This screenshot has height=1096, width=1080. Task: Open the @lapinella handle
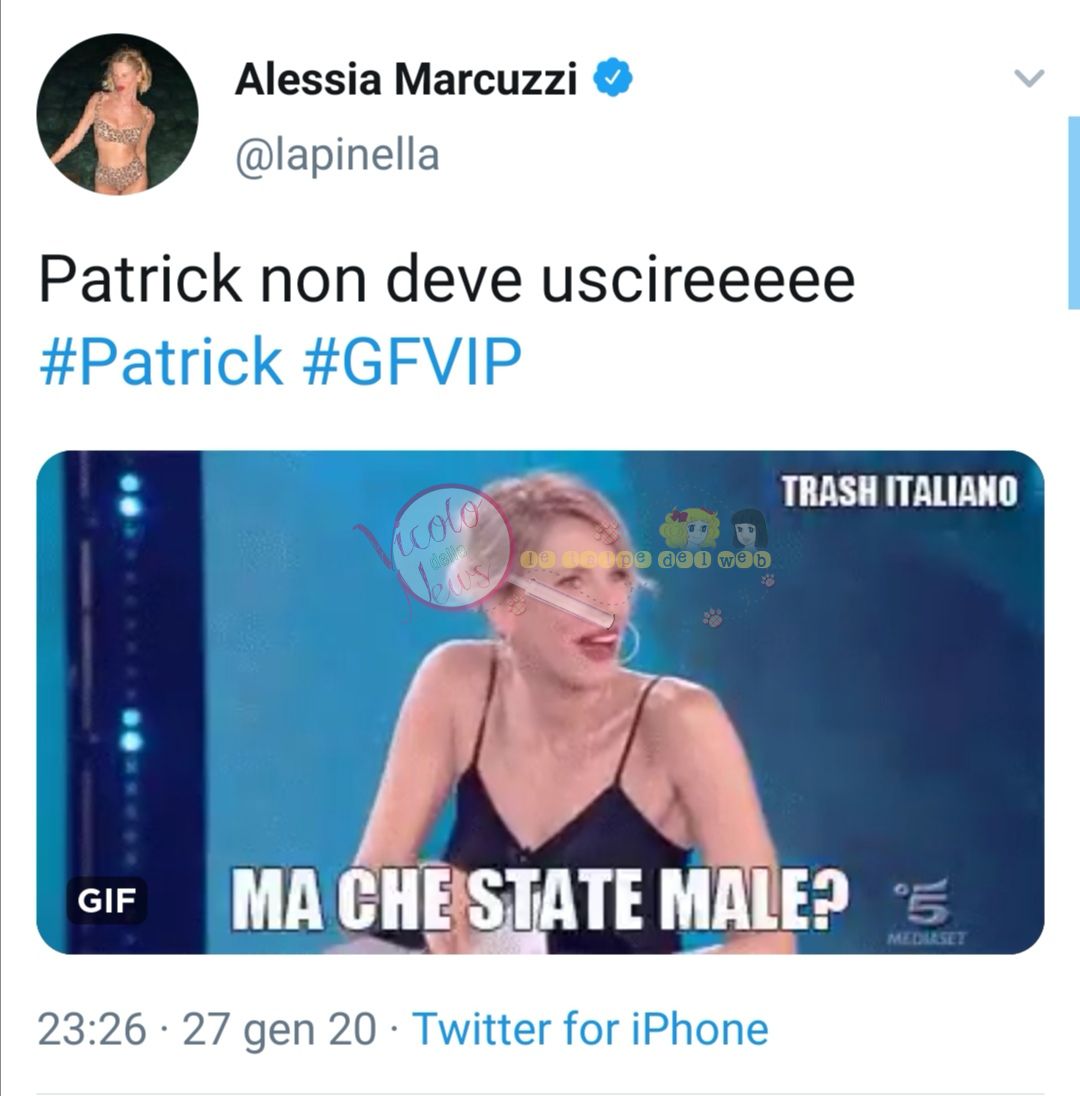338,155
